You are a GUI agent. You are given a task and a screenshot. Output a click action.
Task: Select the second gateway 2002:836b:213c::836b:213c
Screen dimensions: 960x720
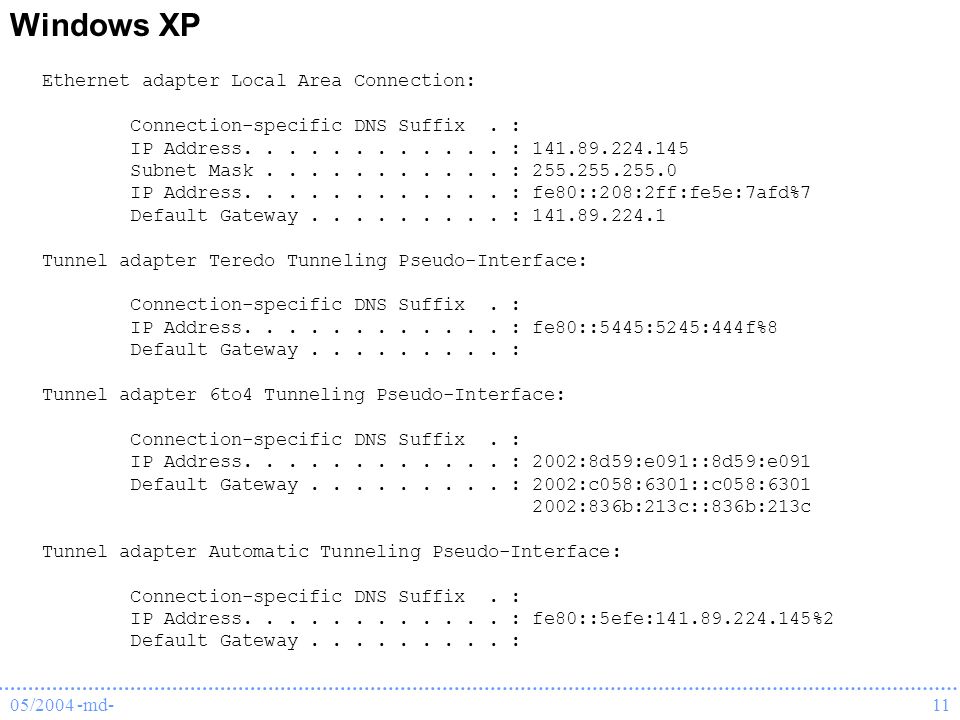coord(671,506)
